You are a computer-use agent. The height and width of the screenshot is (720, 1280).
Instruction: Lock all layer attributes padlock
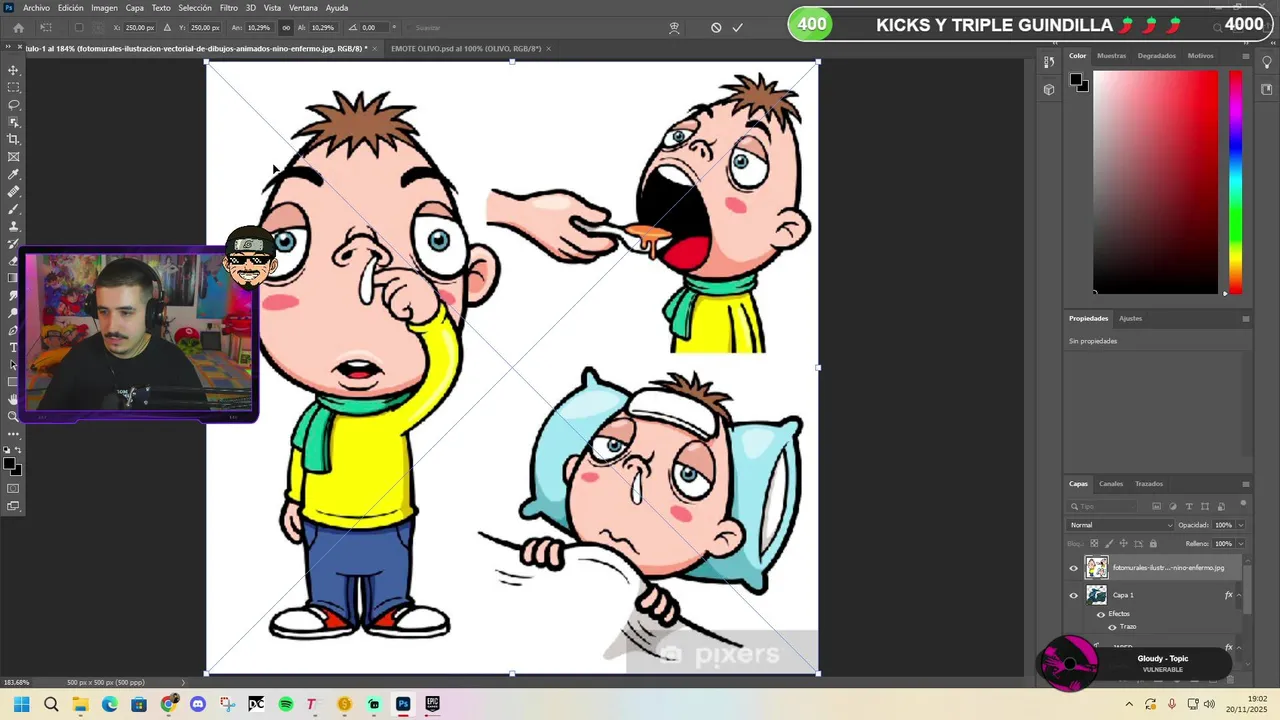1153,544
